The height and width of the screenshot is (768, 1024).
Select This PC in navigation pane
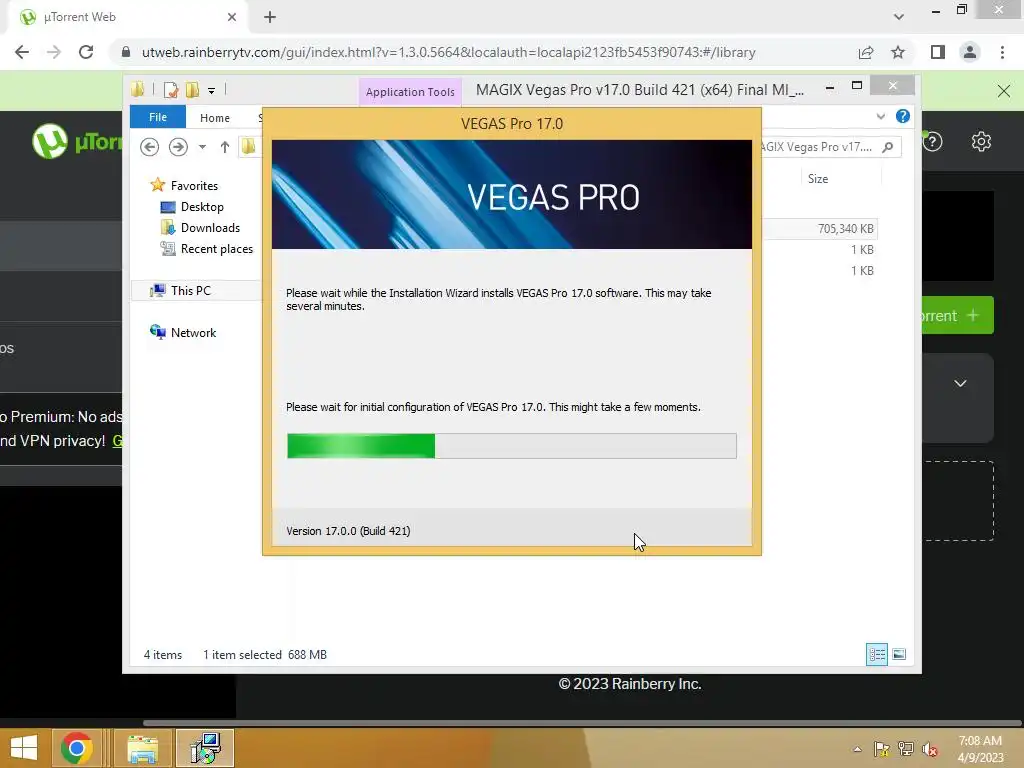tap(191, 291)
